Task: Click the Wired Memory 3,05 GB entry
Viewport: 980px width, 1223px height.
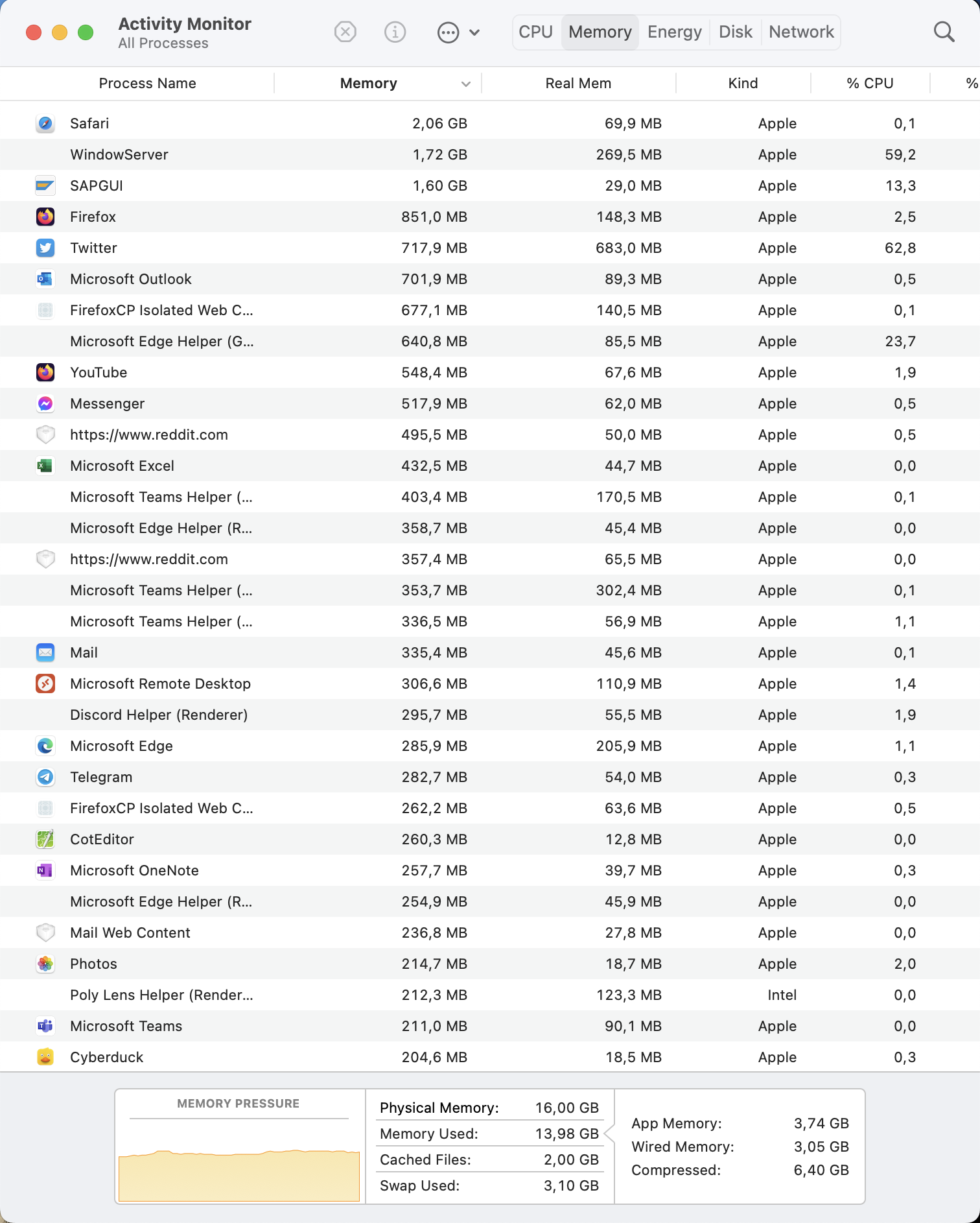Action: point(740,1146)
